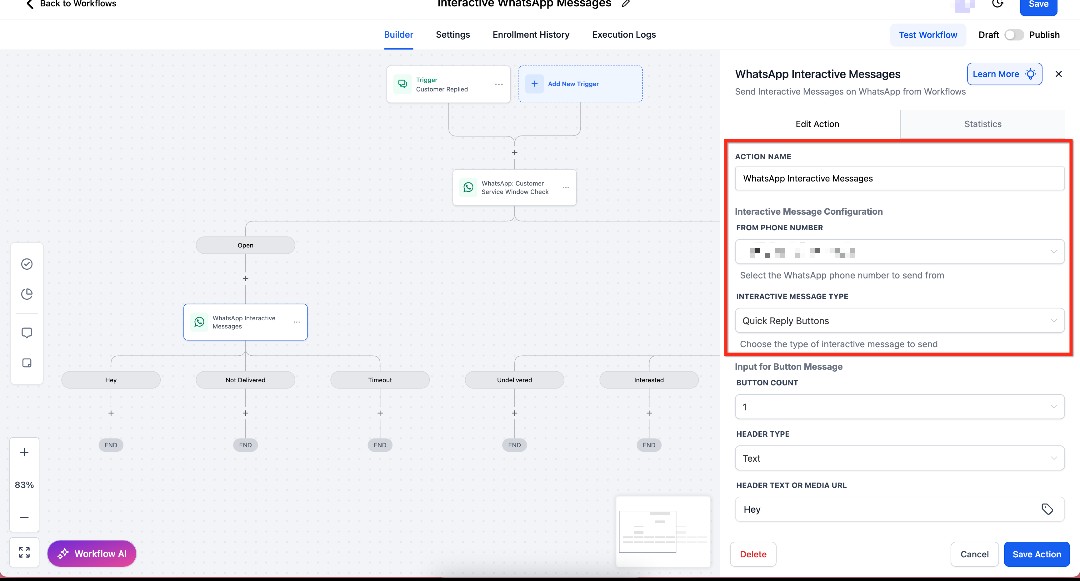Image resolution: width=1080 pixels, height=581 pixels.
Task: Open three-dot menu on Customer Service Window Check node
Action: pos(565,187)
